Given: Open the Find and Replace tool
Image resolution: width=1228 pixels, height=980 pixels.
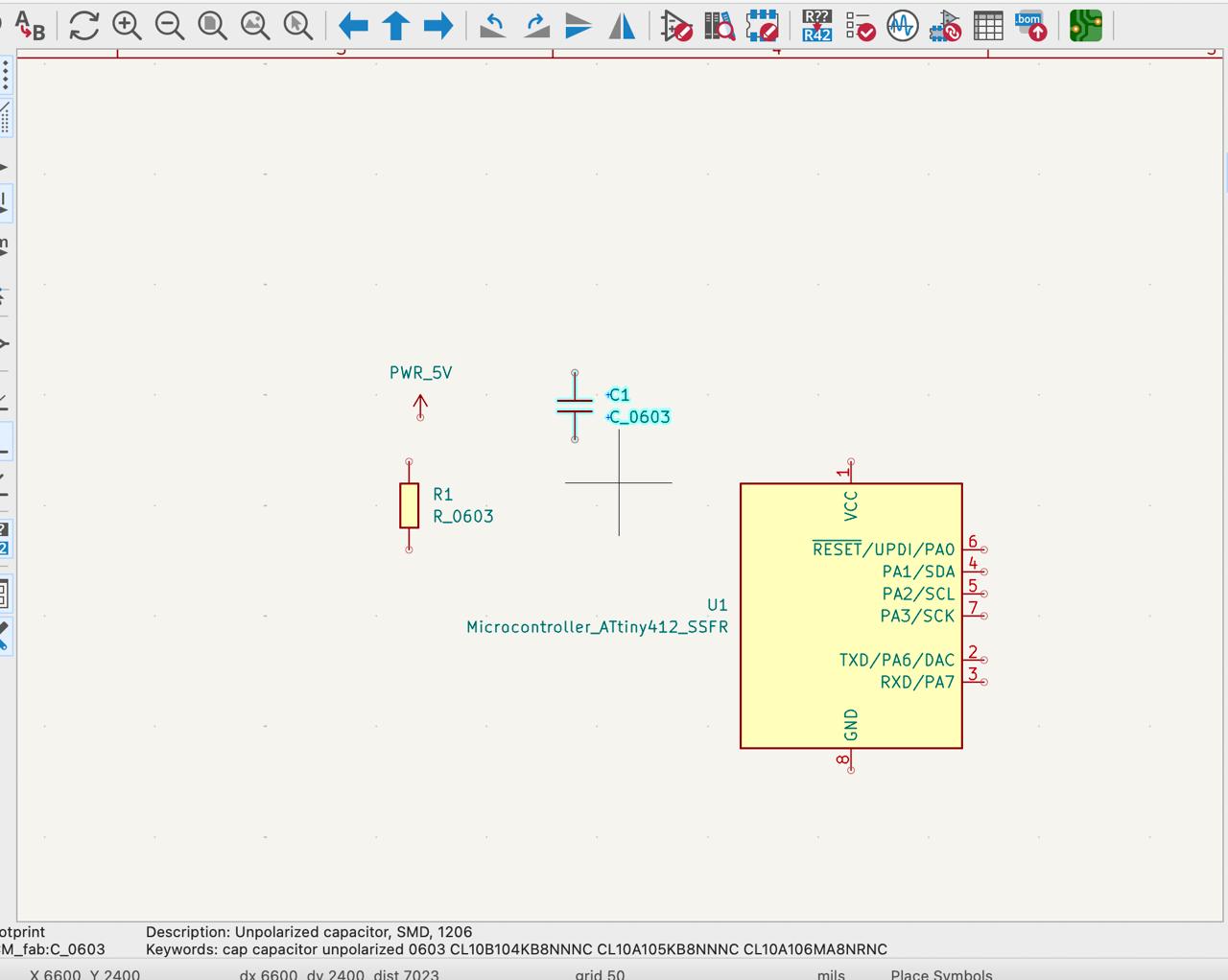Looking at the screenshot, I should point(30,26).
